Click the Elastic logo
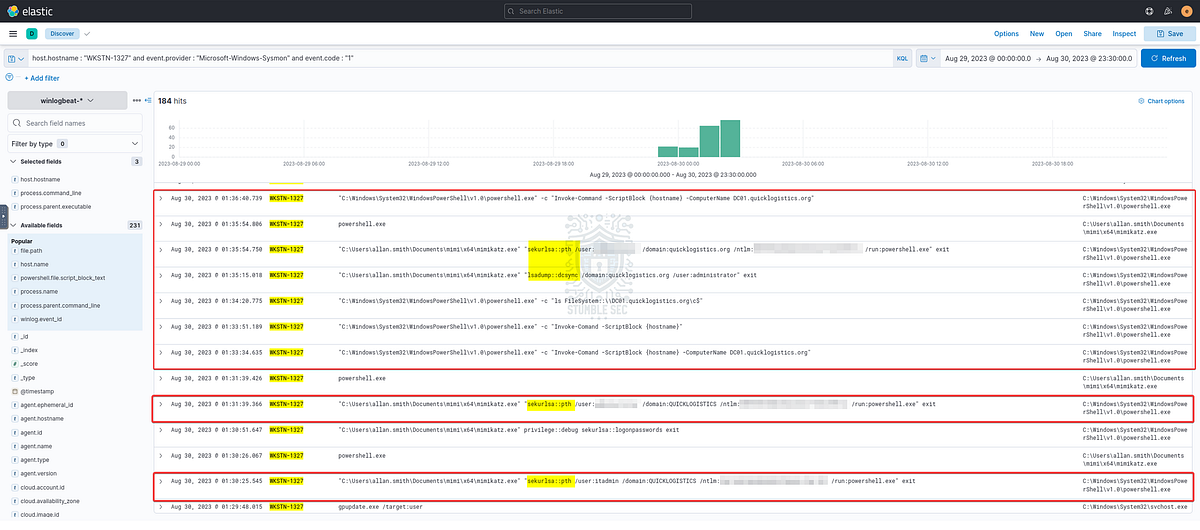The image size is (1200, 530). 28,10
